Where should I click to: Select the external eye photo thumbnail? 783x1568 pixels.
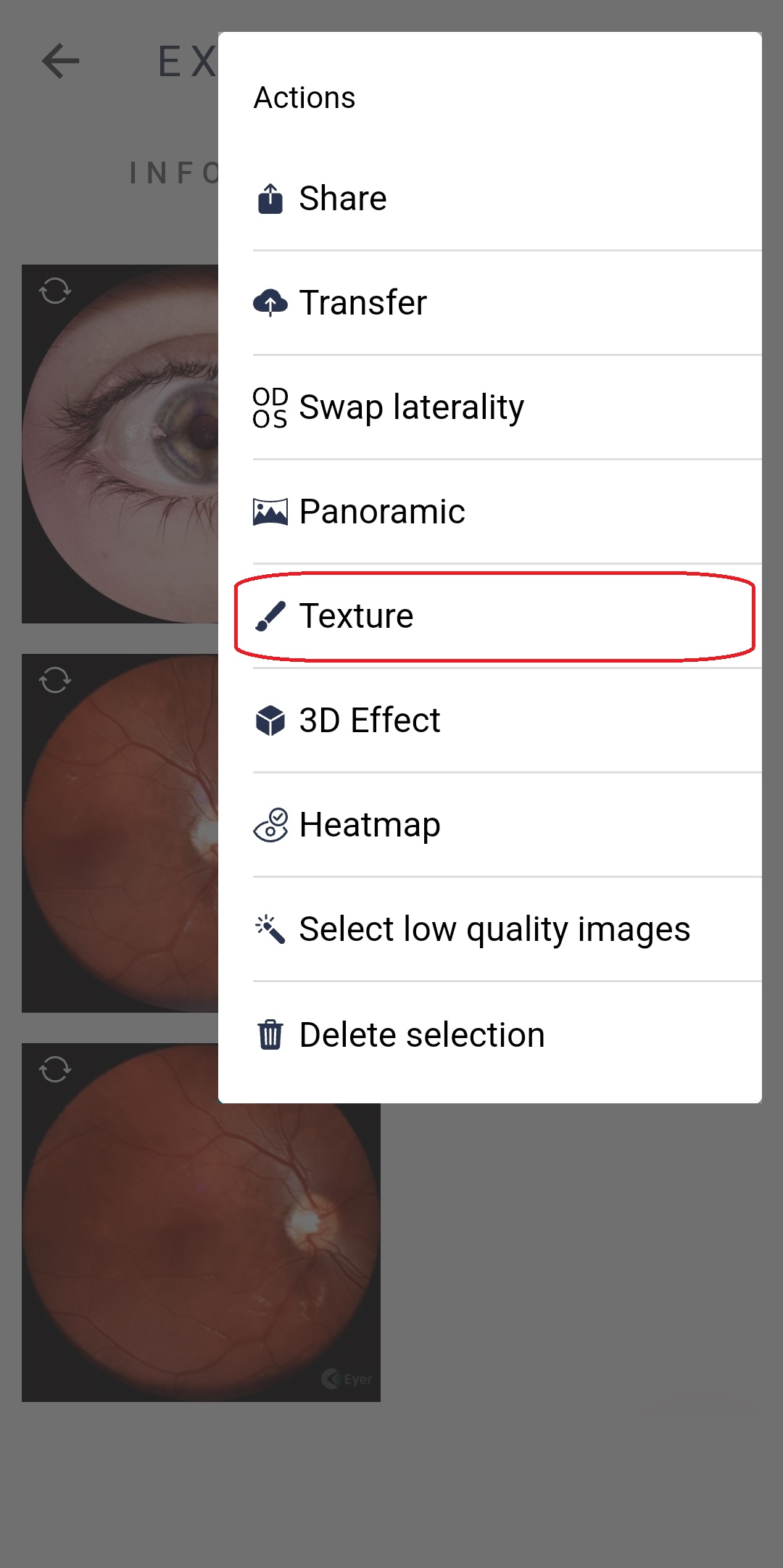[120, 444]
